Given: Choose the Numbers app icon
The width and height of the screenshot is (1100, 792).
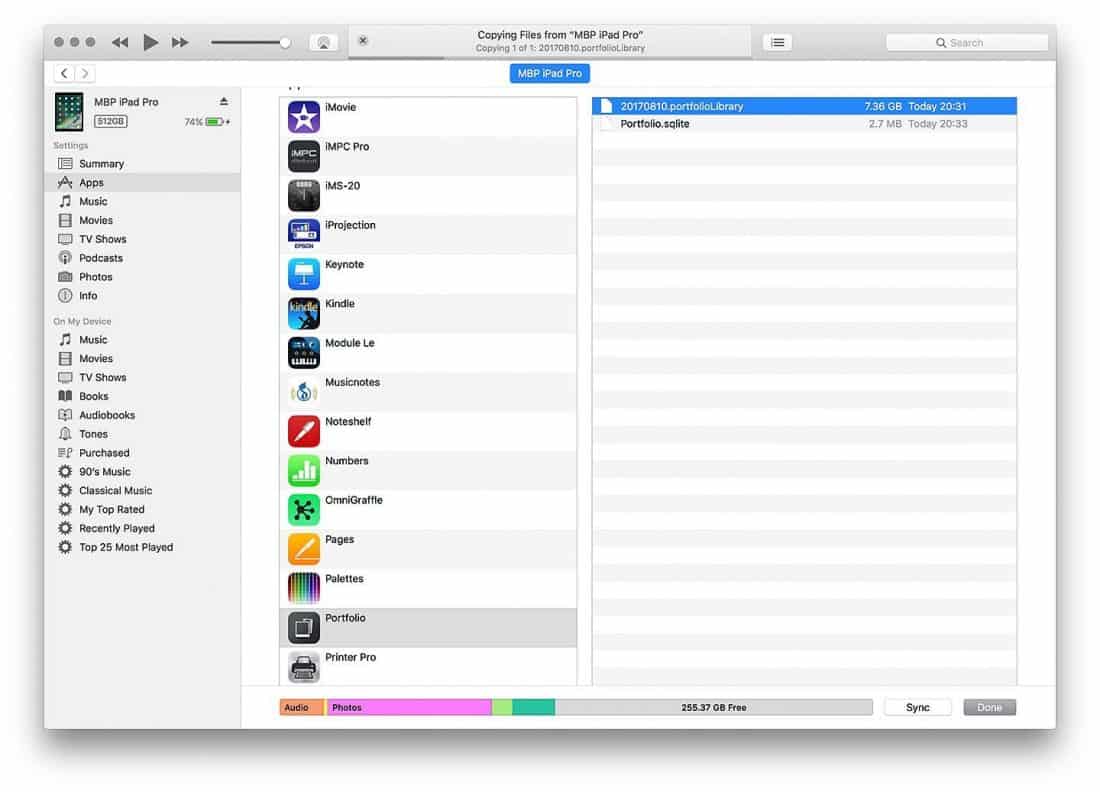Looking at the screenshot, I should click(x=304, y=470).
